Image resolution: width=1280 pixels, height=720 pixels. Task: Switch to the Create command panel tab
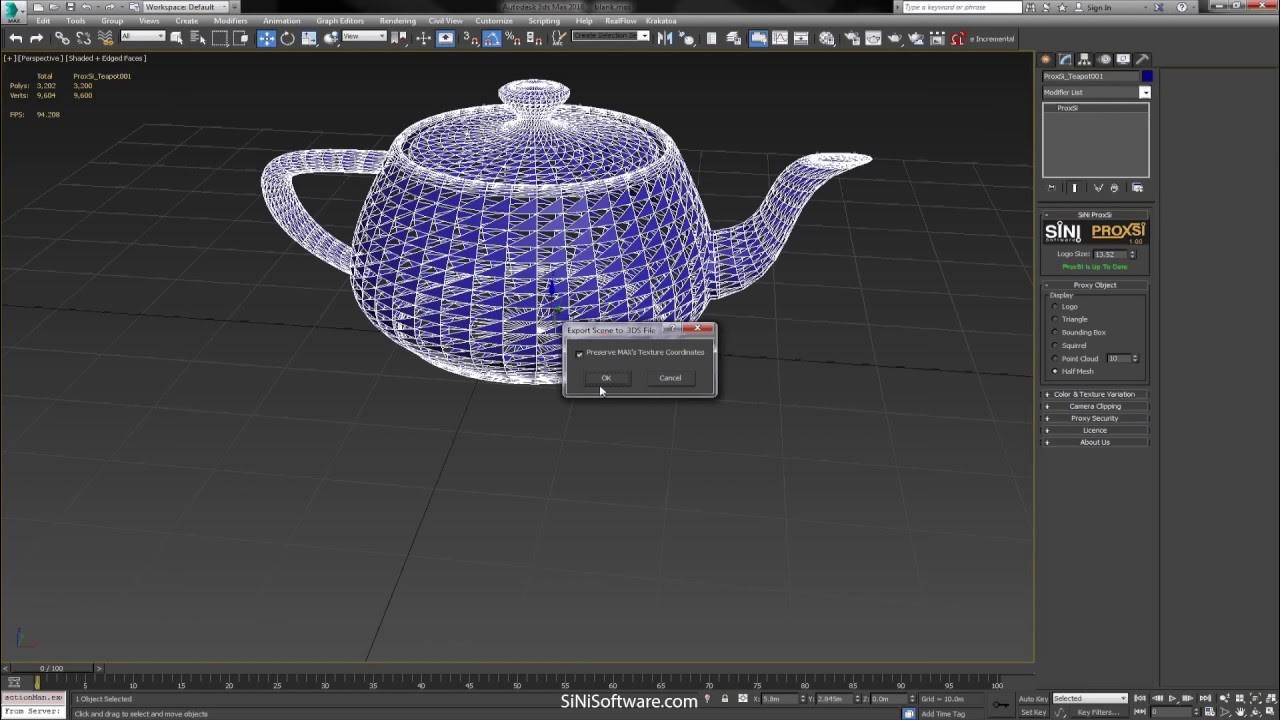point(1047,59)
